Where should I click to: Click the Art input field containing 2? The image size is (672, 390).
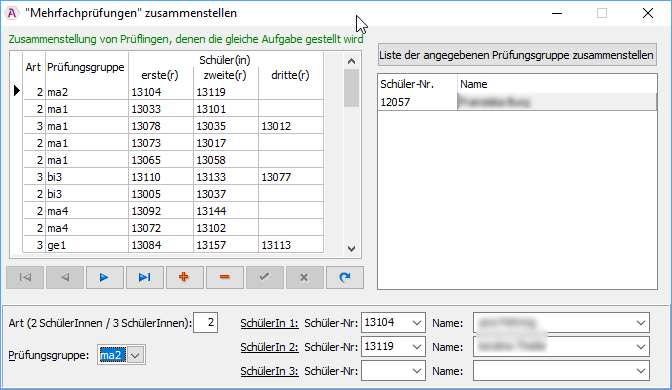(206, 323)
